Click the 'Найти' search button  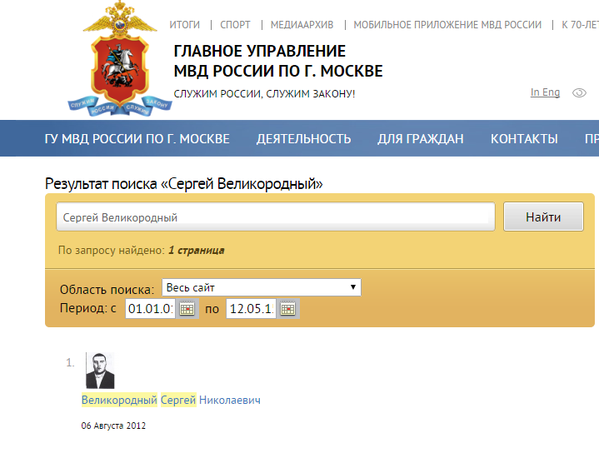[543, 217]
